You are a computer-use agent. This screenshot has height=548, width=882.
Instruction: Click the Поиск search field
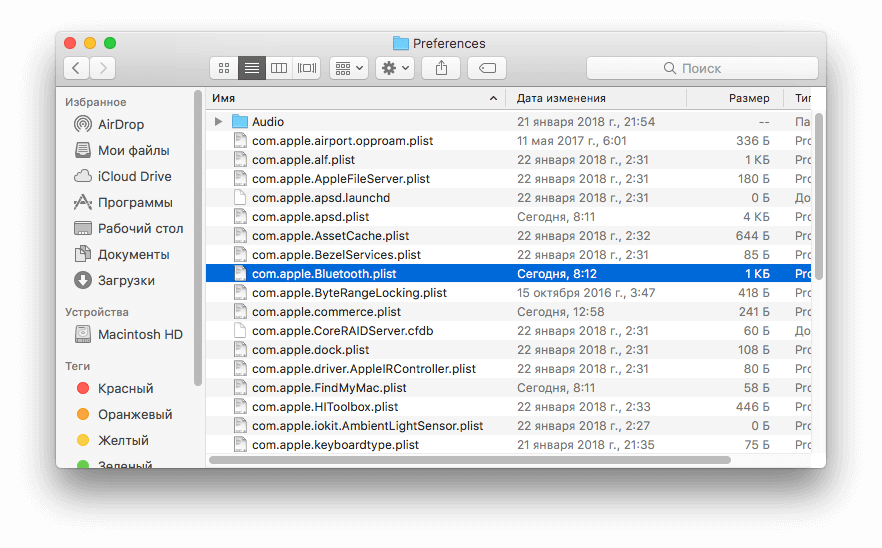[x=701, y=68]
